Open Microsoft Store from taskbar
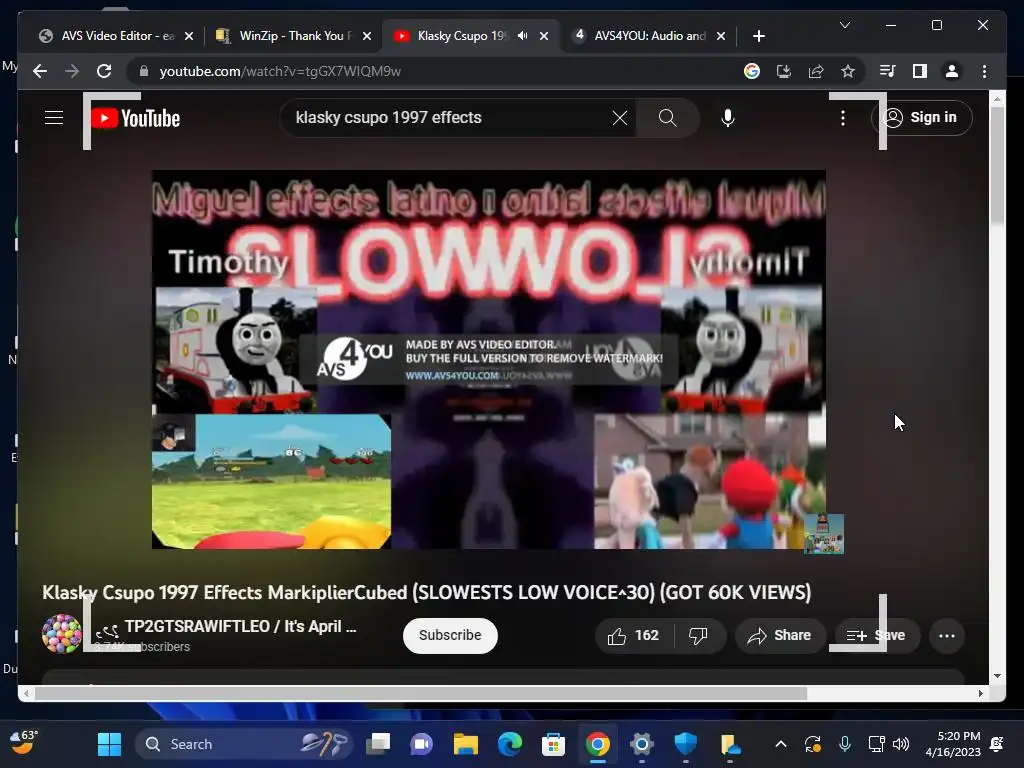 553,744
